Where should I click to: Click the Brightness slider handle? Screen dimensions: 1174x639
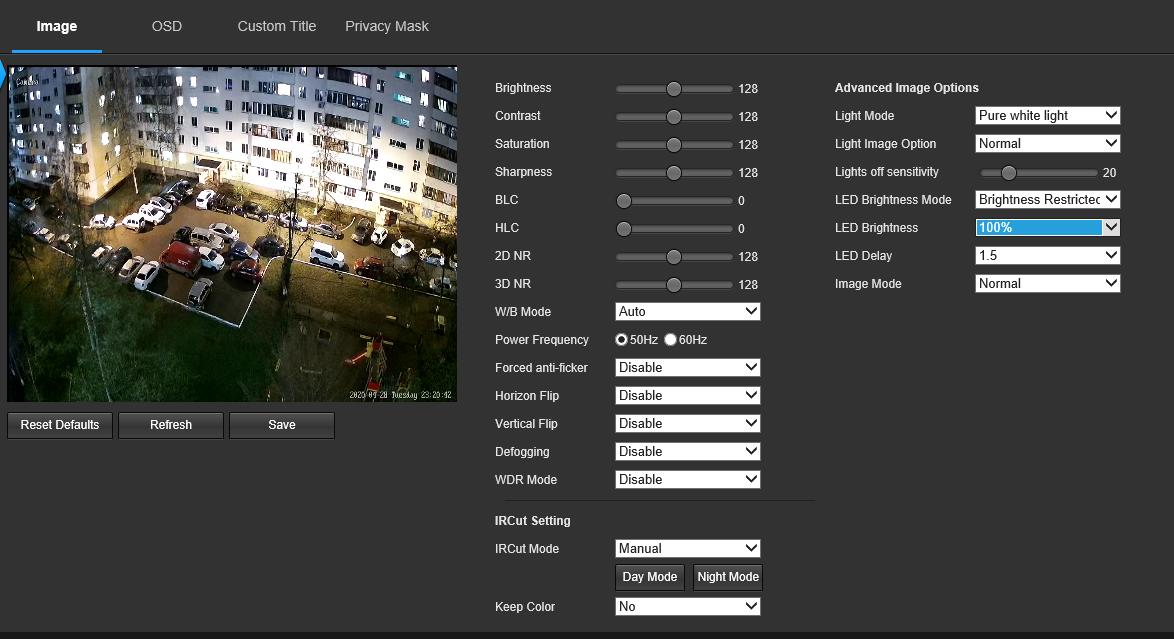[674, 89]
